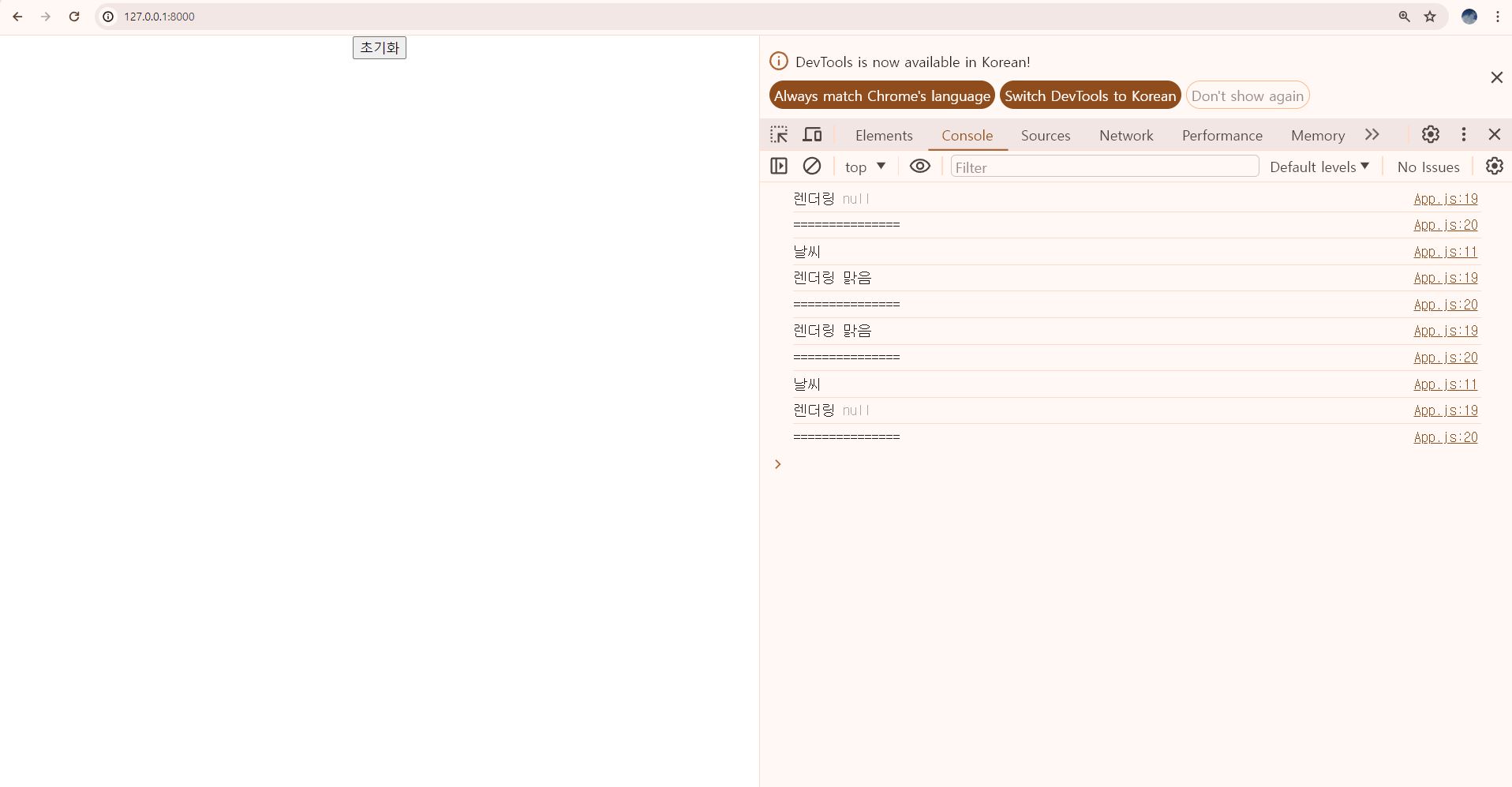Switch to the Sources tab
Viewport: 1512px width, 787px height.
point(1046,136)
